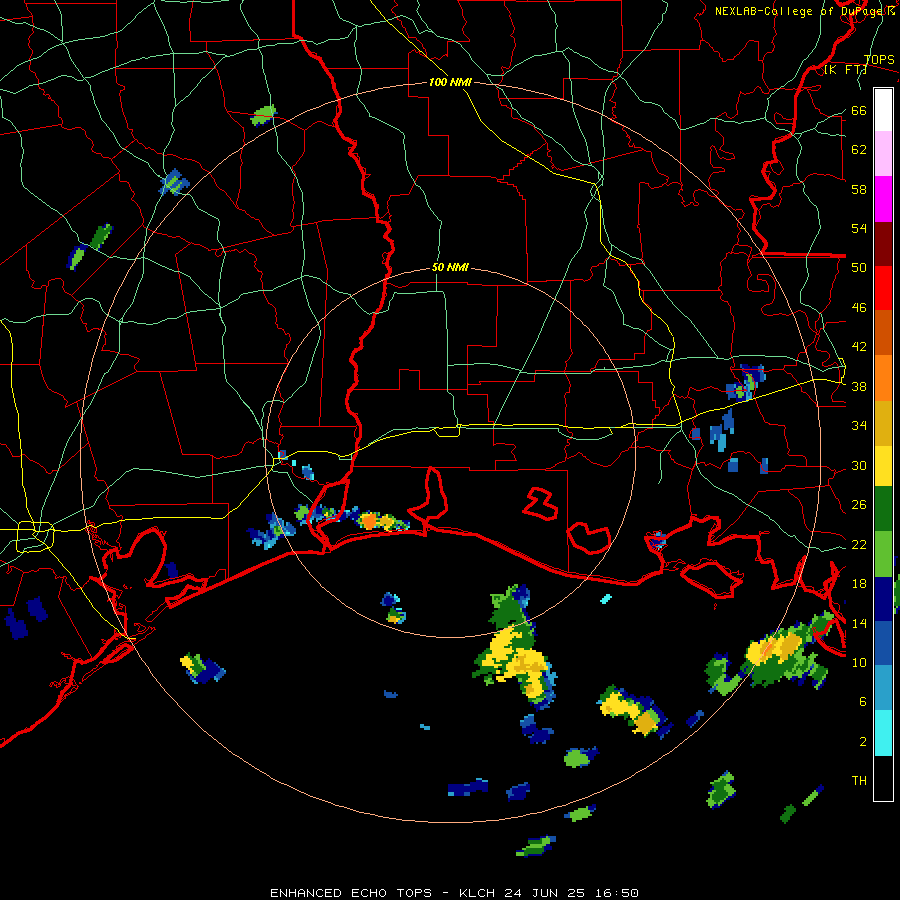
Task: Select the light orange scale swatch
Action: pos(883,378)
